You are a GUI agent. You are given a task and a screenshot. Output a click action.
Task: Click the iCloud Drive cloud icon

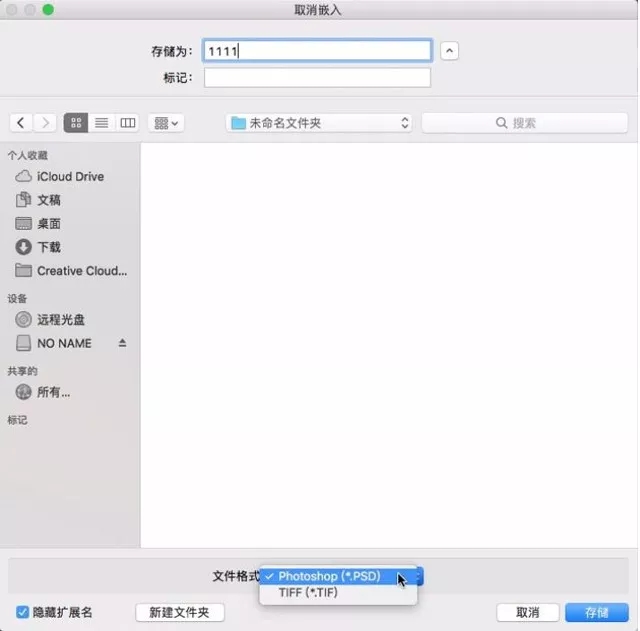pyautogui.click(x=23, y=176)
